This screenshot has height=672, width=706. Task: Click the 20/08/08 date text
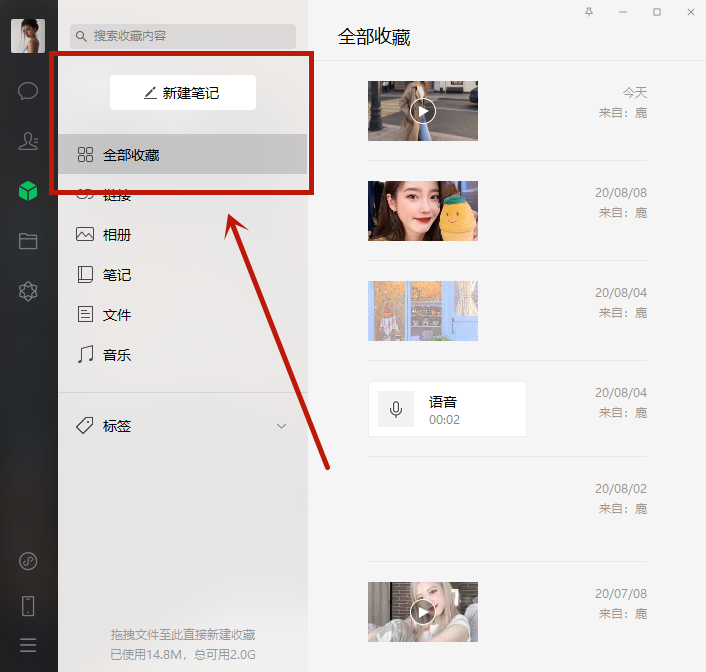coord(621,193)
